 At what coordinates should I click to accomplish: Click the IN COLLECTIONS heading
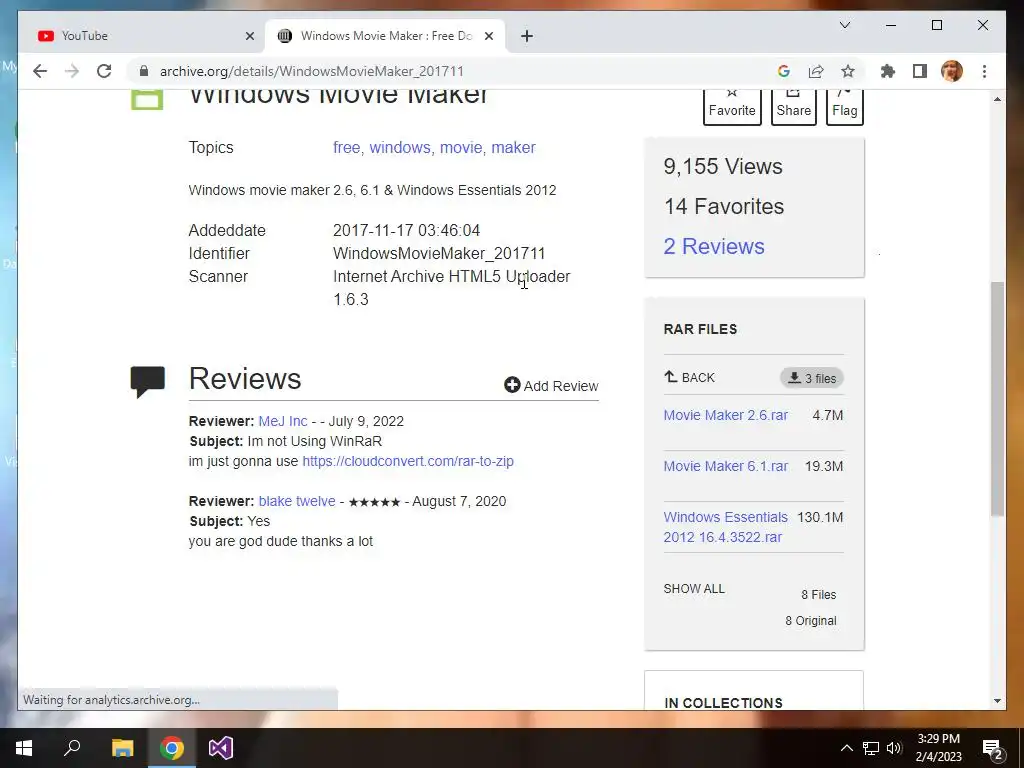723,703
